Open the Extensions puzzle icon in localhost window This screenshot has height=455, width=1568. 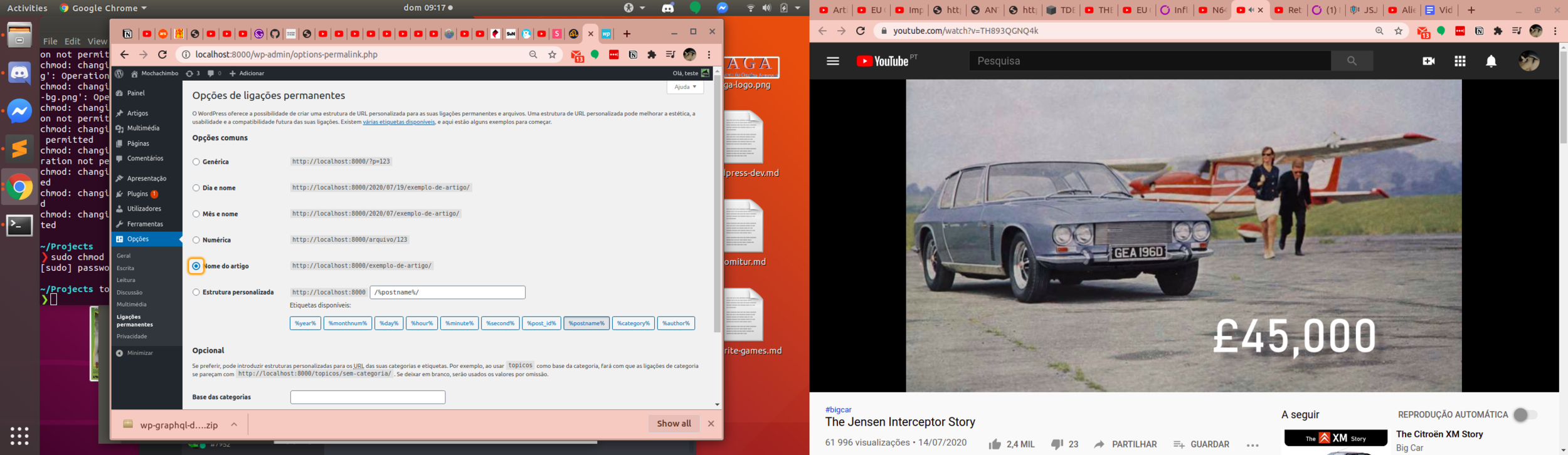[x=652, y=55]
